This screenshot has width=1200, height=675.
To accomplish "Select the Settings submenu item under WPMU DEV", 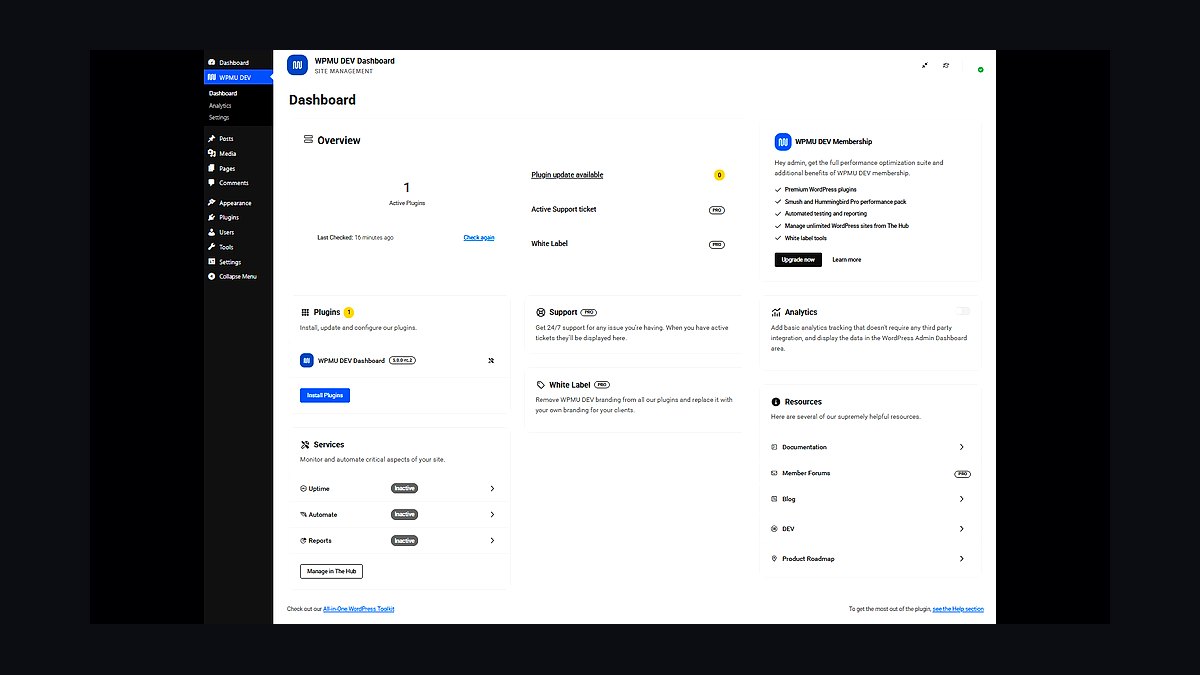I will 219,118.
